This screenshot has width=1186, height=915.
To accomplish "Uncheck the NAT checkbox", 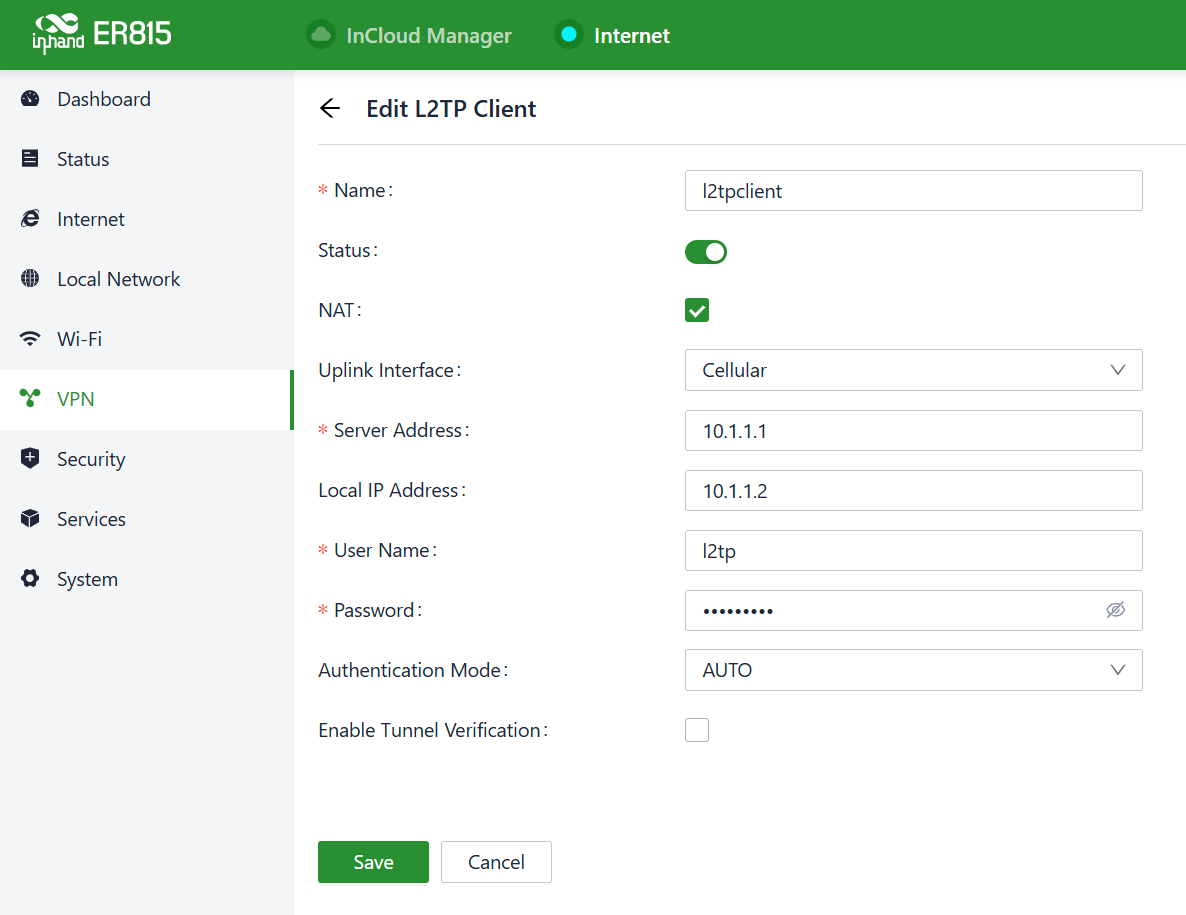I will point(697,311).
